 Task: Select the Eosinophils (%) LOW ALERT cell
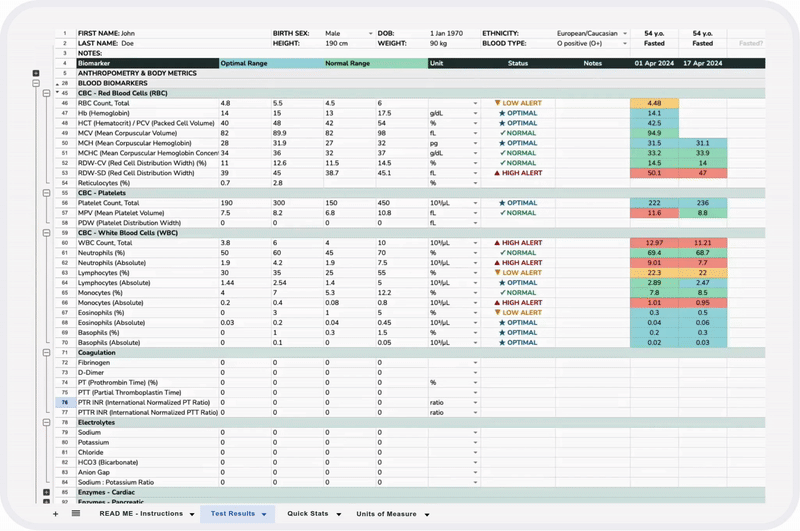tap(518, 313)
